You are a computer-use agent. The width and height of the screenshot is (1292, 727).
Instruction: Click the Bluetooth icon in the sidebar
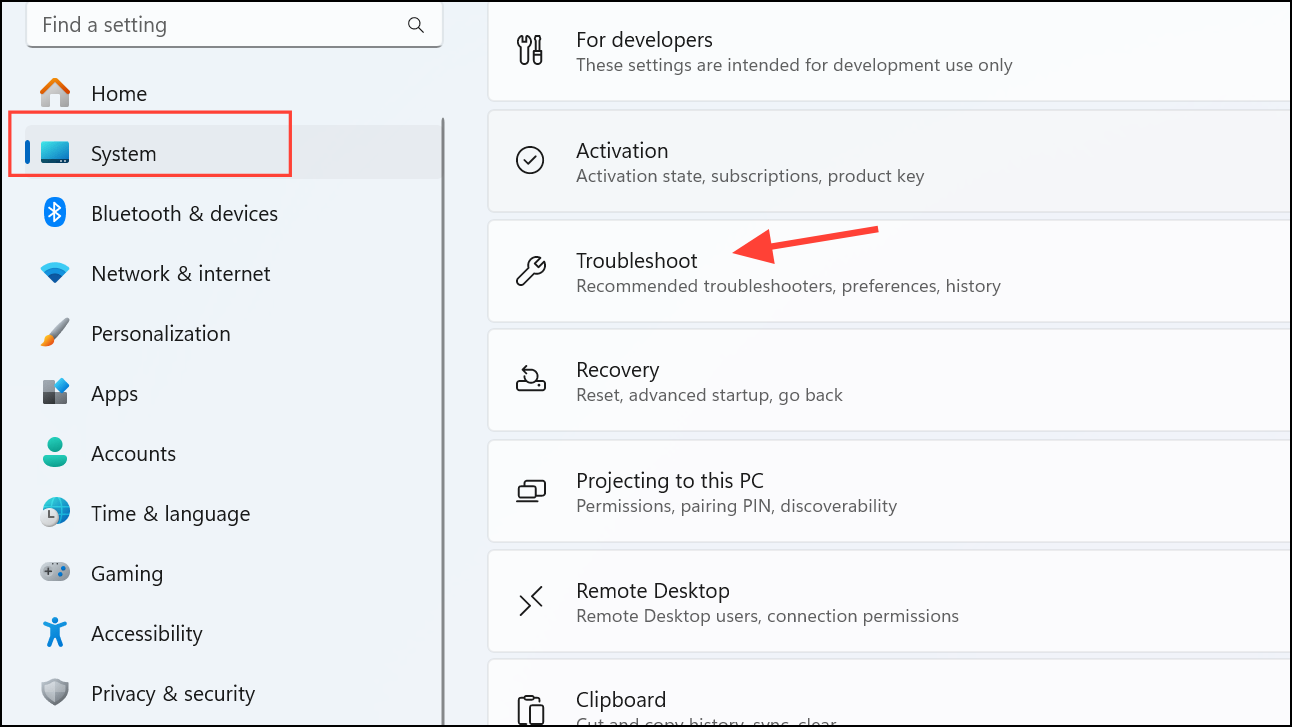coord(54,213)
